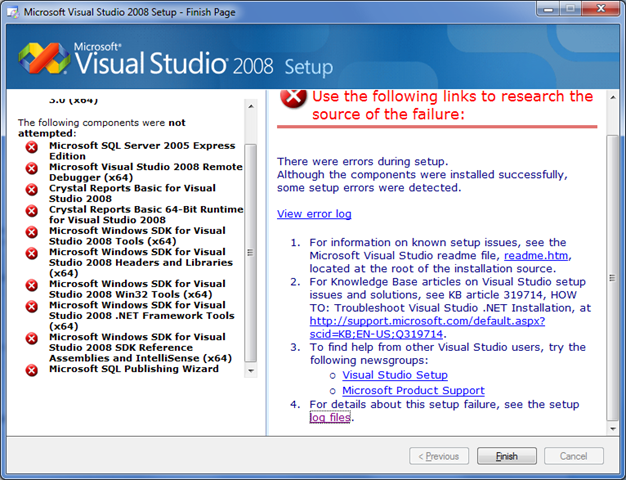Screen dimensions: 626x480
Task: Click the error icon beside SDK Reference Assemblies and IntelliSense
Action: point(32,338)
